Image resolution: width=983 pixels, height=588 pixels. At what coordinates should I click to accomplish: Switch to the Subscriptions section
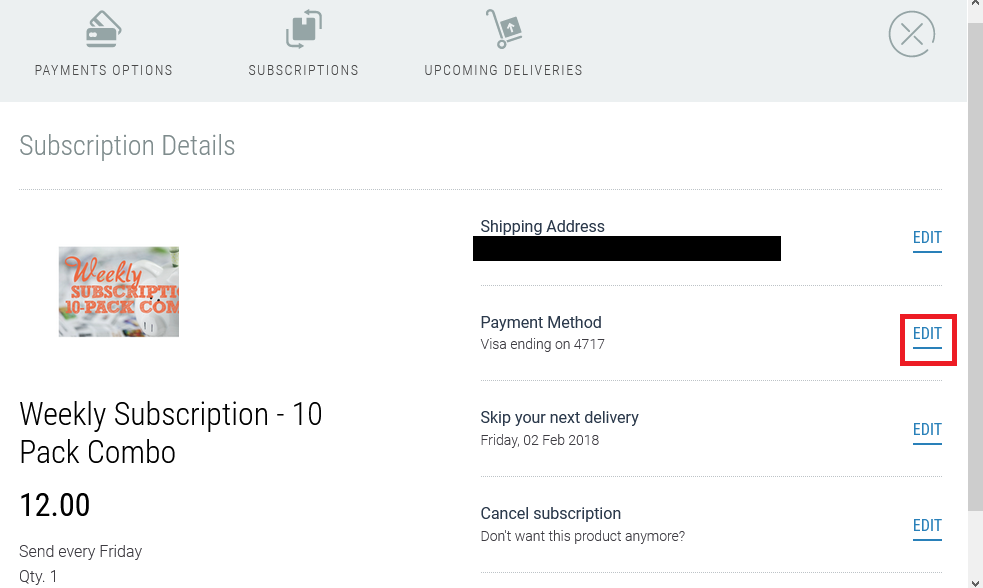[303, 70]
